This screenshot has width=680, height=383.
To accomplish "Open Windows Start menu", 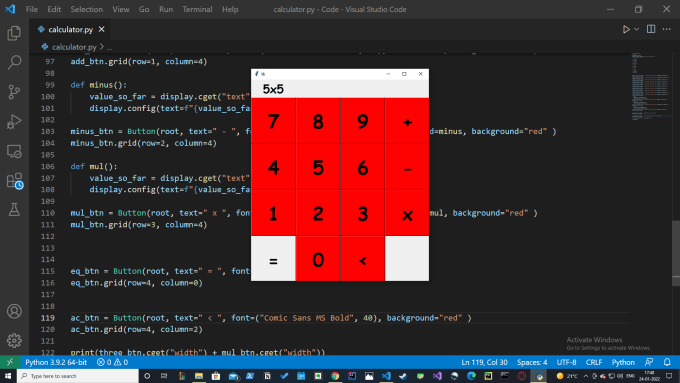I will 8,376.
